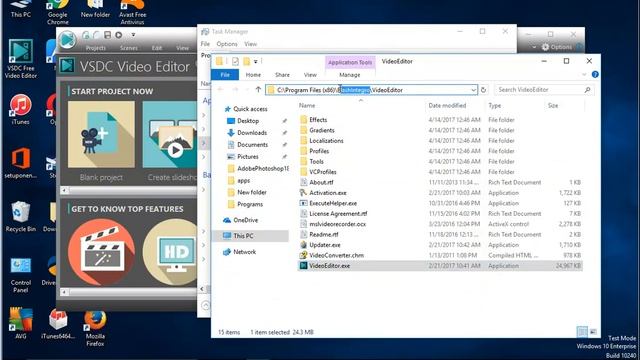Expand the ribbon chevron in Explorer

pyautogui.click(x=584, y=74)
